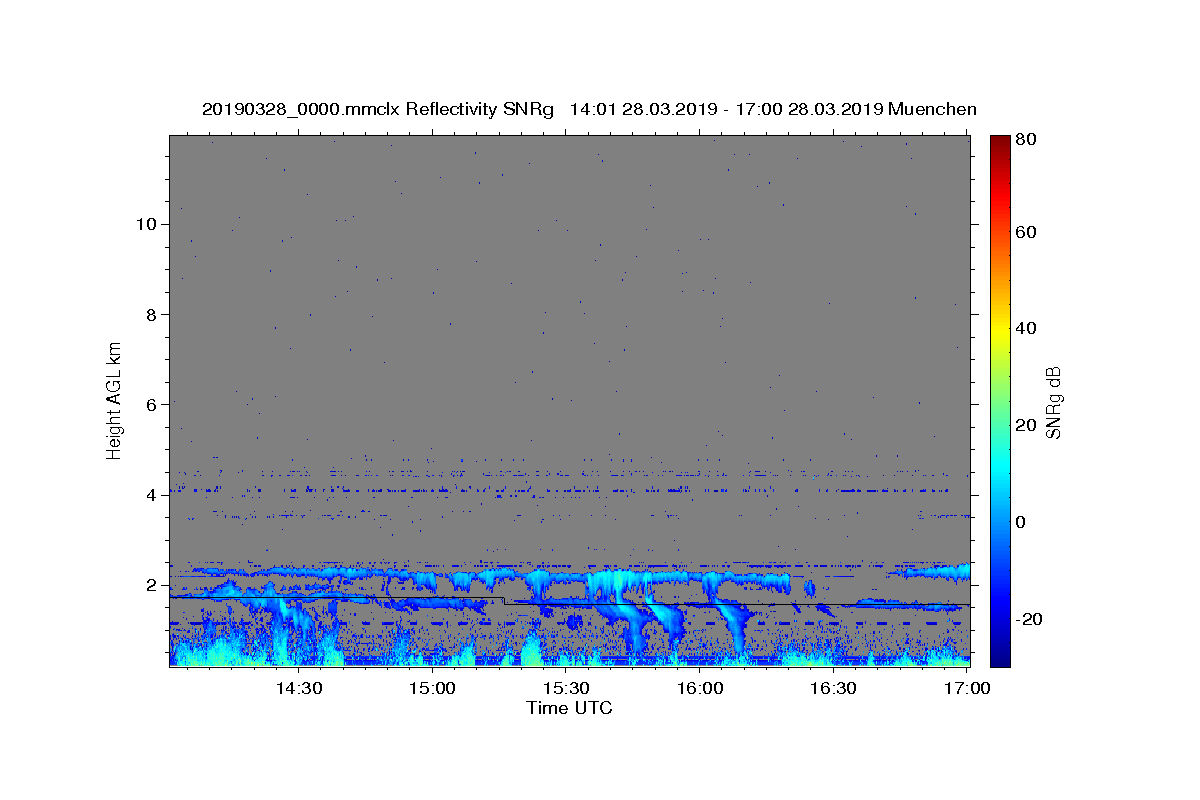Click the 16:30 time tick label

[x=833, y=688]
